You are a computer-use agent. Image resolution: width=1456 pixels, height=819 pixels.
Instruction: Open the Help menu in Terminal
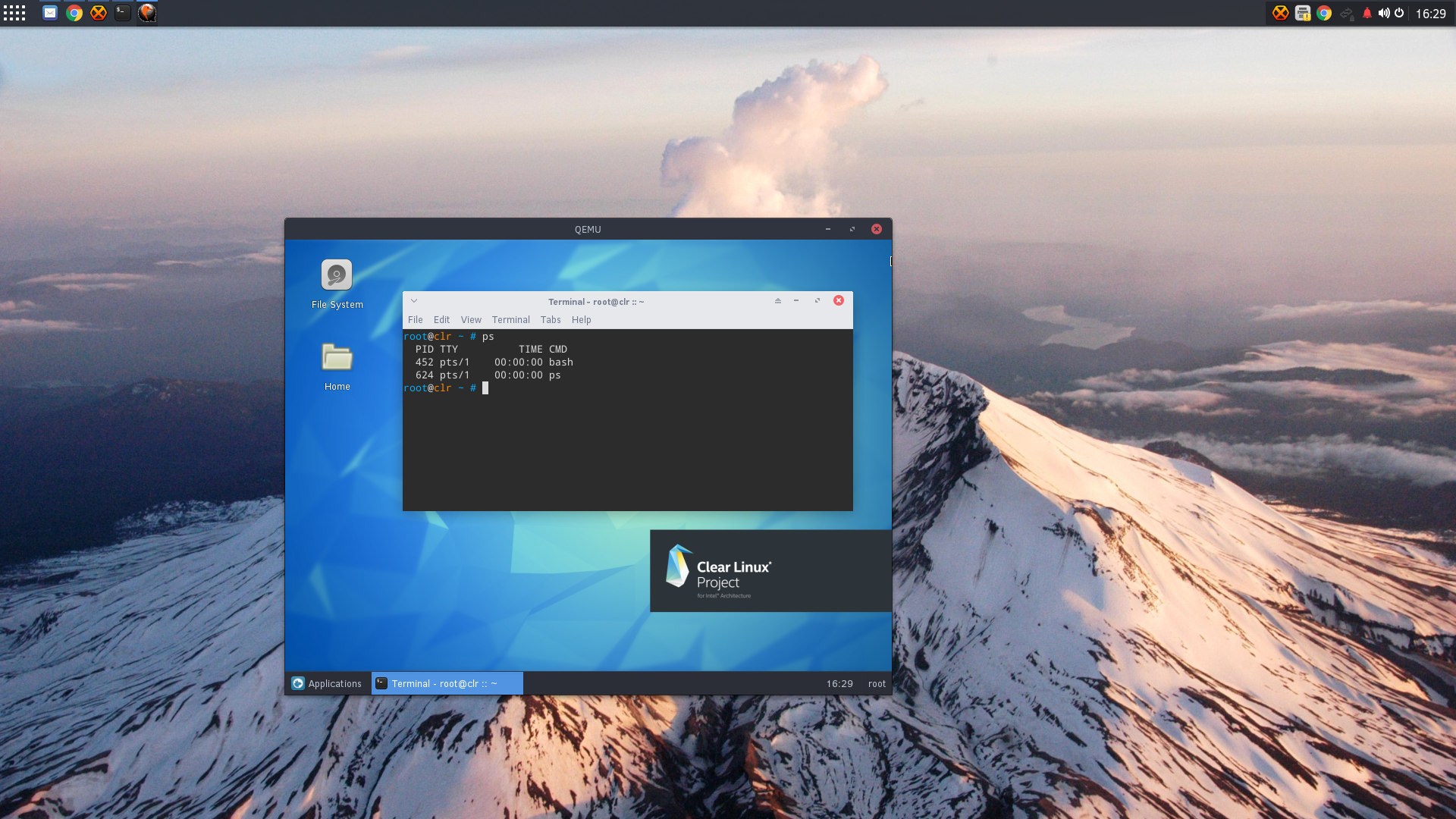pos(582,320)
